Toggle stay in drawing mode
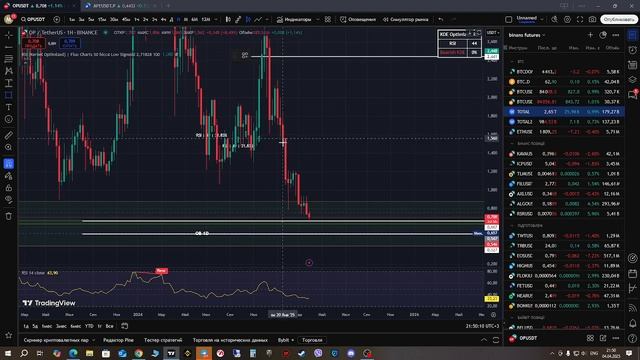The width and height of the screenshot is (640, 360). 9,176
